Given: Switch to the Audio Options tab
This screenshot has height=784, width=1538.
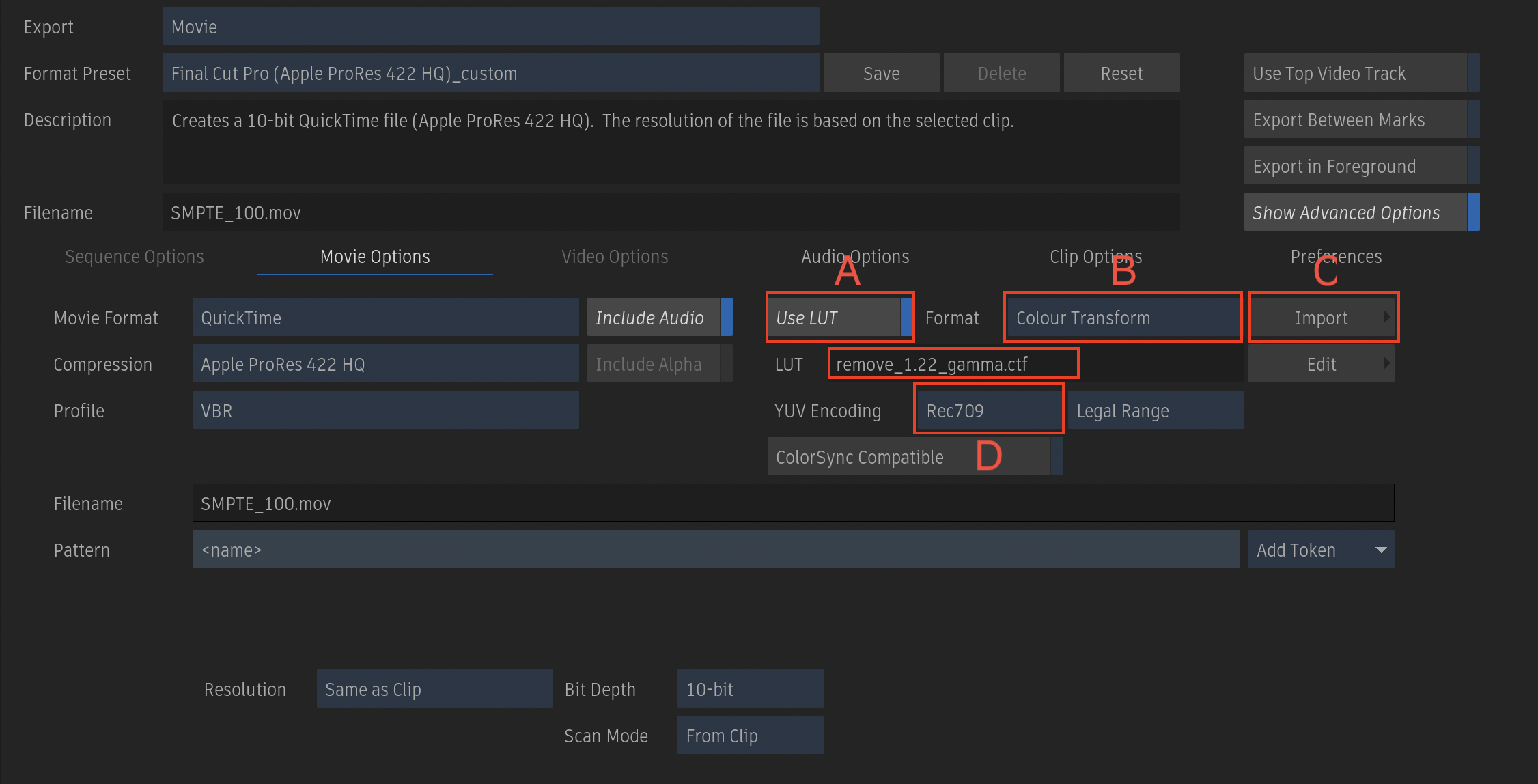Looking at the screenshot, I should click(855, 257).
